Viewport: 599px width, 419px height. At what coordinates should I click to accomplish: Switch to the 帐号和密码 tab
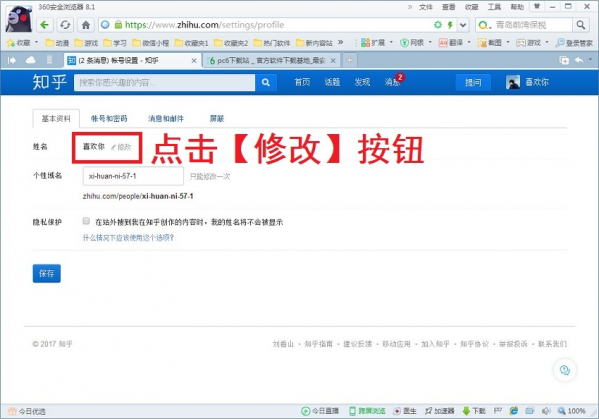109,118
